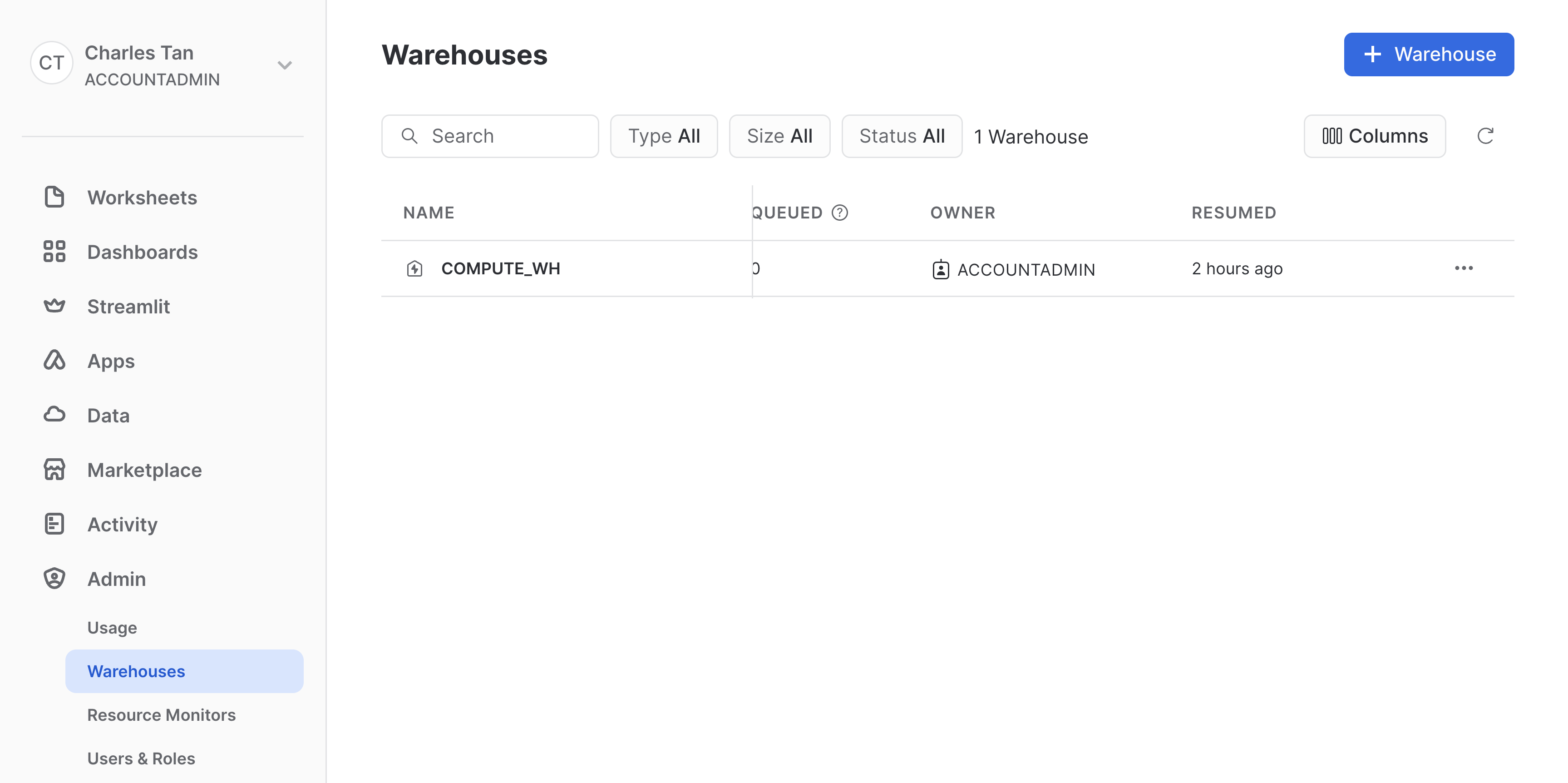Sort by the QUEUED column header

pos(788,213)
